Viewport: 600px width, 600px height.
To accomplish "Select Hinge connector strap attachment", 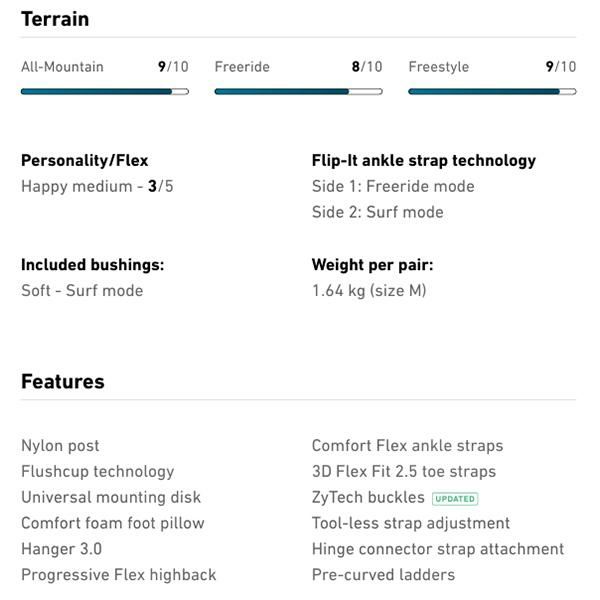I will click(437, 549).
